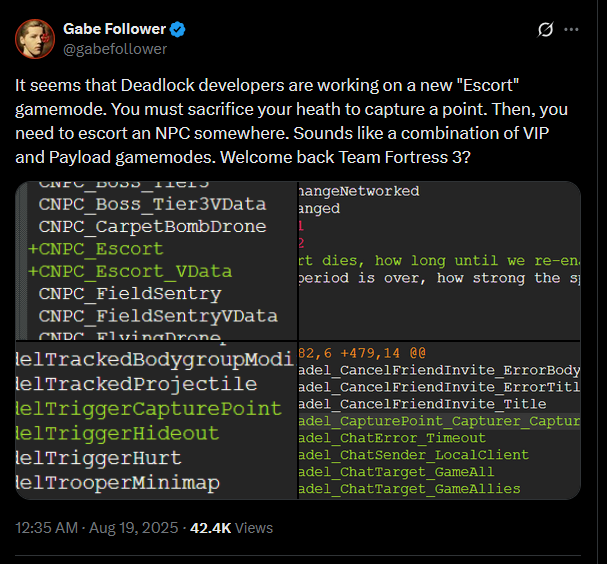This screenshot has width=607, height=564.
Task: View the bottom-right CapturePoint strings image
Action: 439,420
